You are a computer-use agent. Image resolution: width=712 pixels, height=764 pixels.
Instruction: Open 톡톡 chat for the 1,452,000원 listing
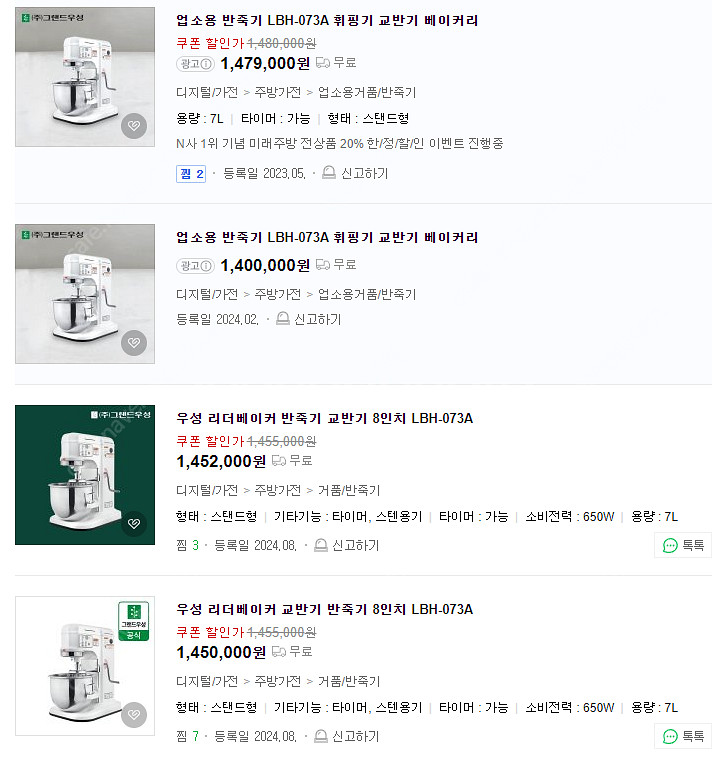[x=684, y=545]
